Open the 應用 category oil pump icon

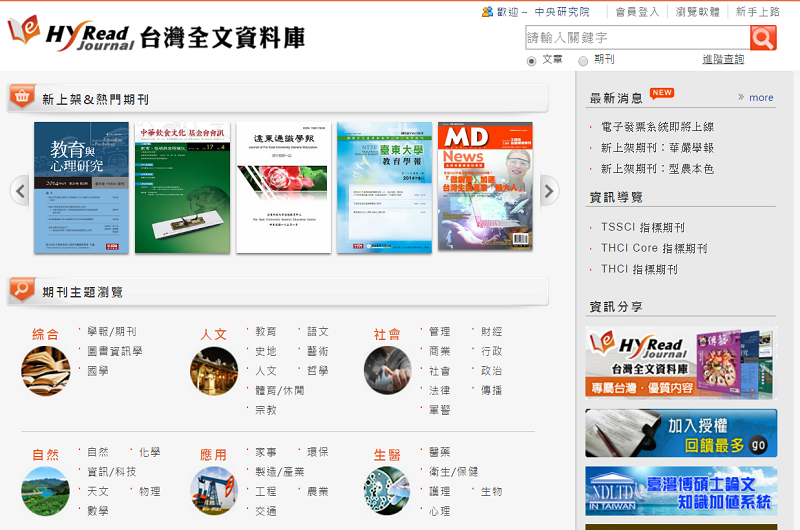click(214, 490)
